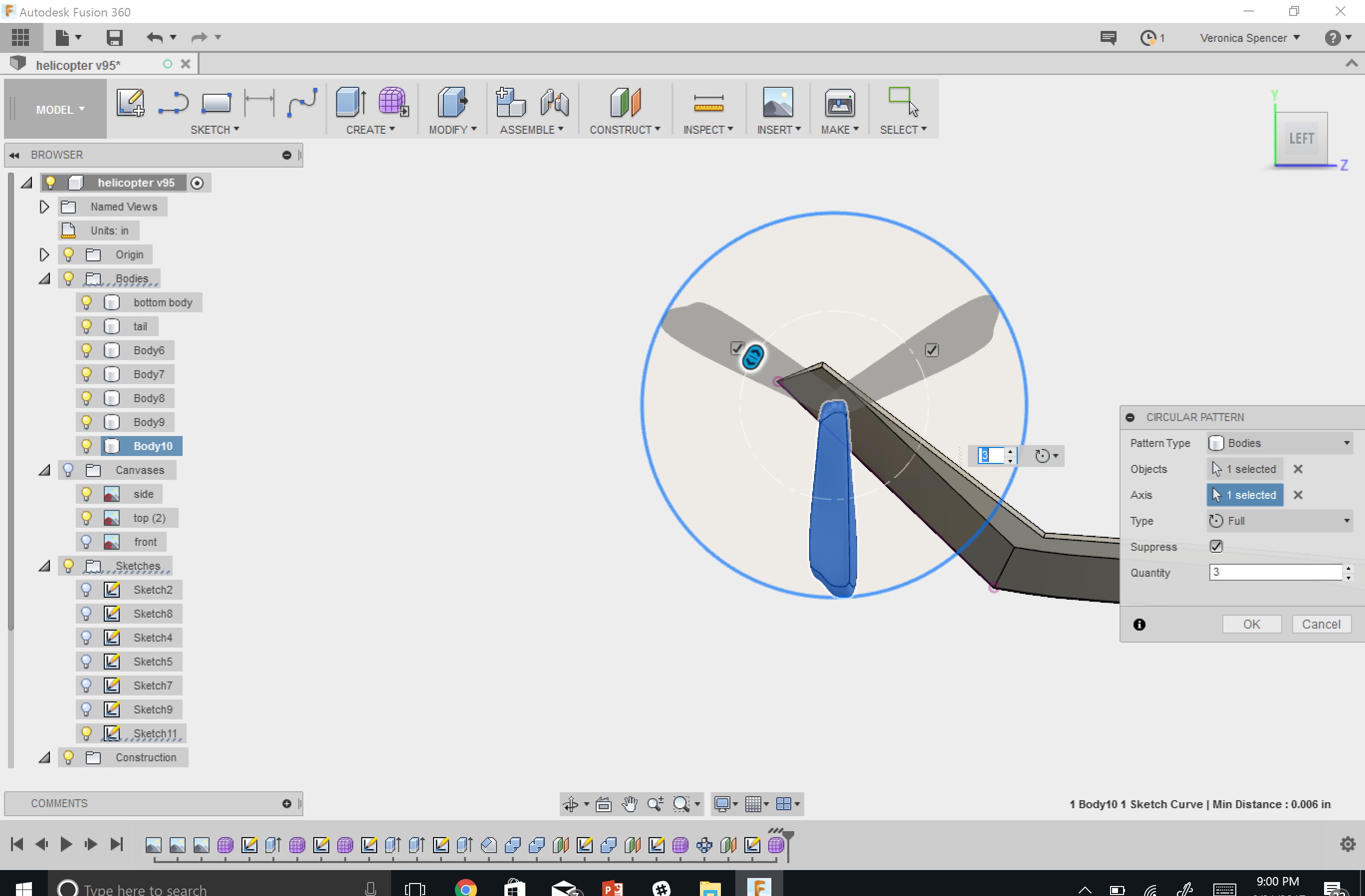The image size is (1365, 896).
Task: Open Chrome from the taskbar
Action: 465,888
